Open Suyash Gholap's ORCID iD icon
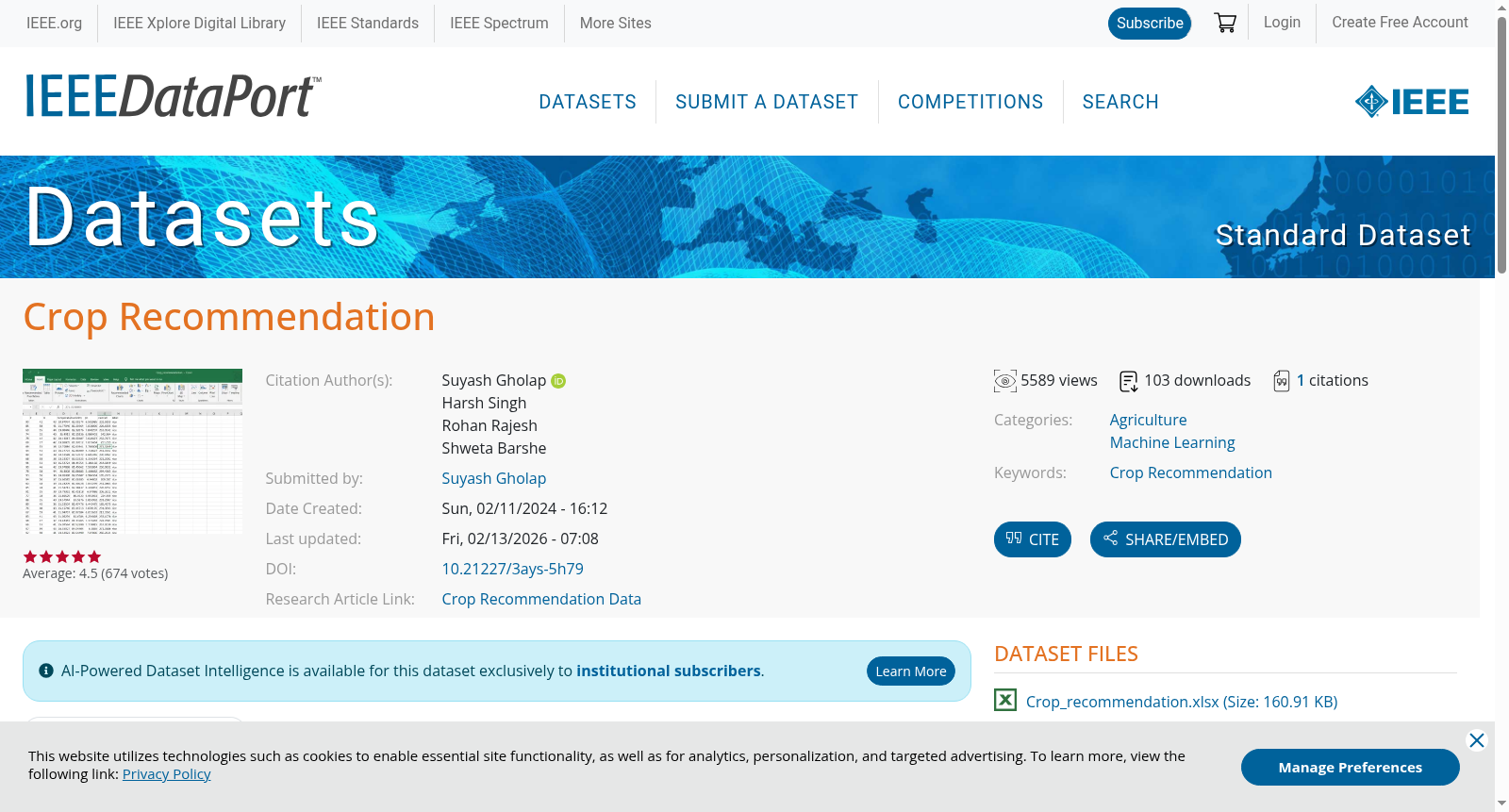The height and width of the screenshot is (812, 1509). [x=558, y=381]
